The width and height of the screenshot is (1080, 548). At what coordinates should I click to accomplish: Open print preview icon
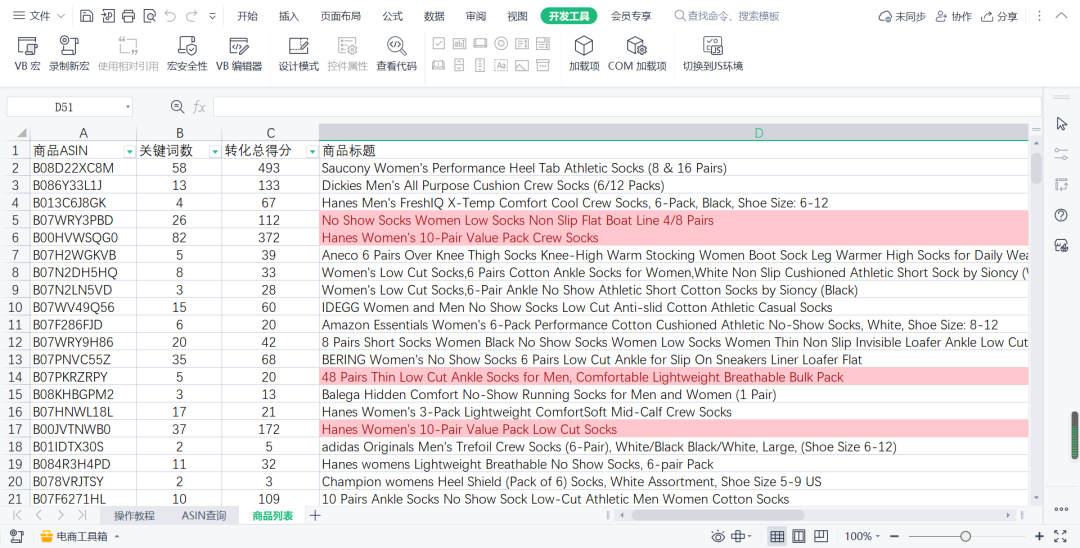pyautogui.click(x=149, y=16)
